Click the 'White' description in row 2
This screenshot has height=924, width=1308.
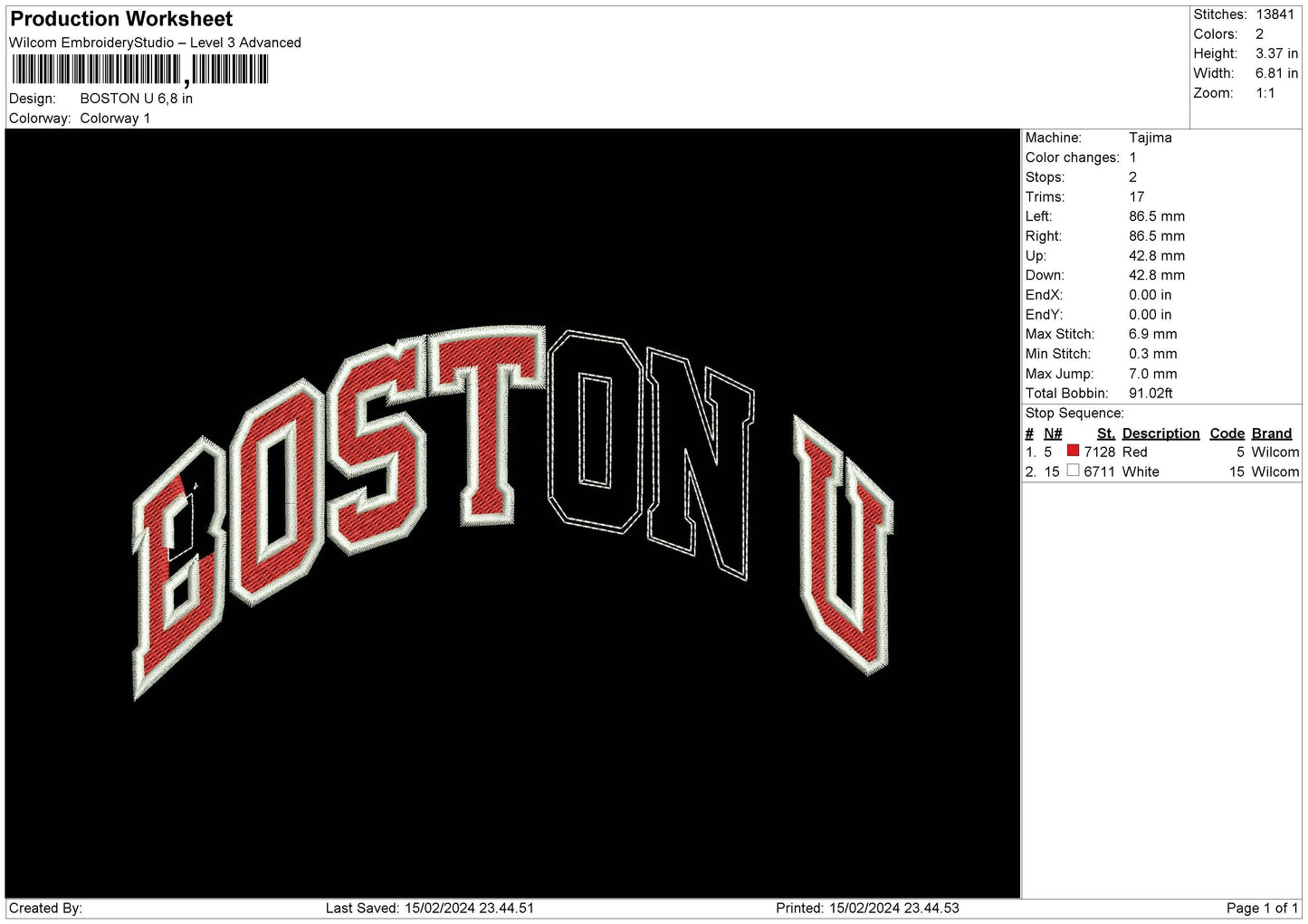coord(1141,472)
